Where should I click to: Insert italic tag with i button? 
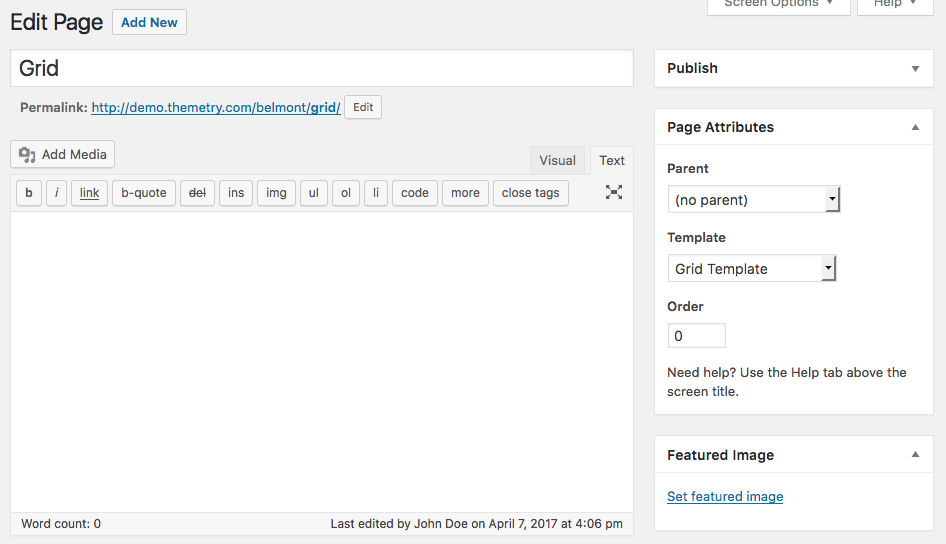[x=56, y=193]
